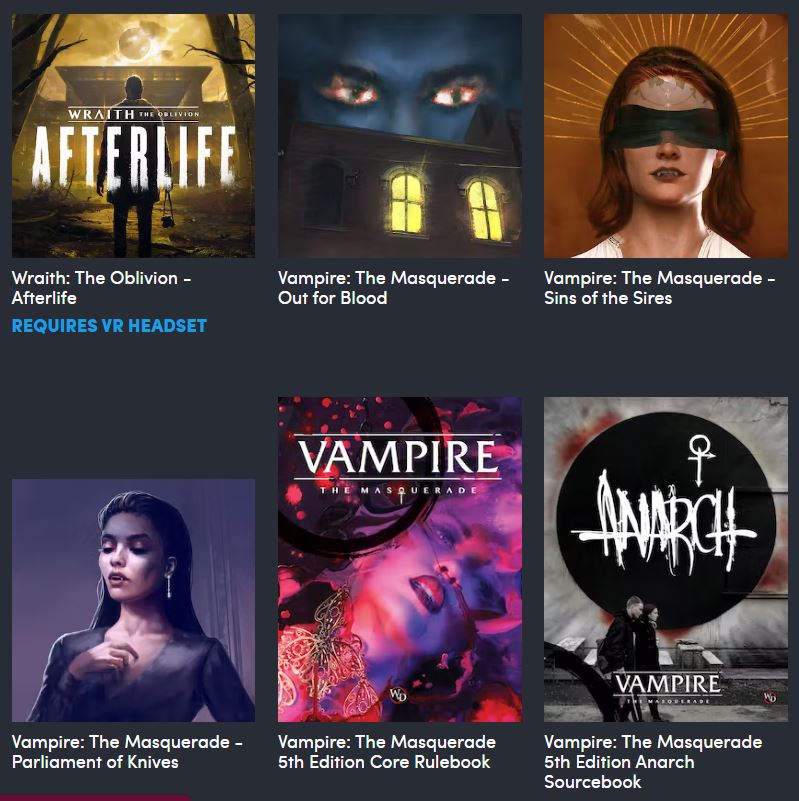Click the REQUIRES VR HEADSET label
Screen dimensions: 799x801
pos(109,325)
